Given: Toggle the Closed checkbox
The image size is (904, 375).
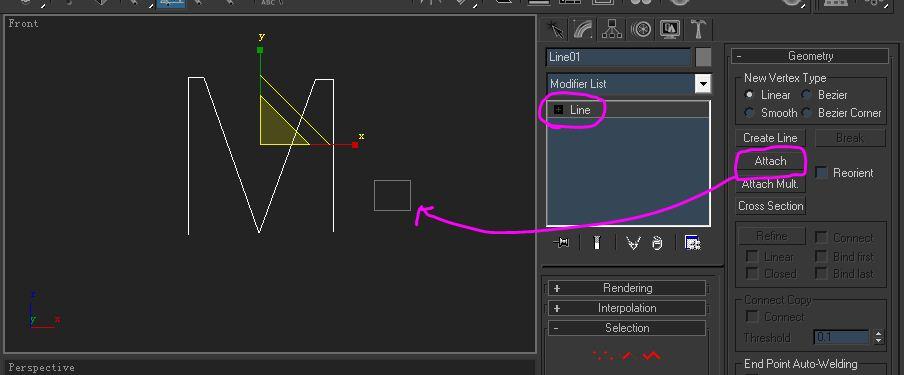Looking at the screenshot, I should coord(752,273).
